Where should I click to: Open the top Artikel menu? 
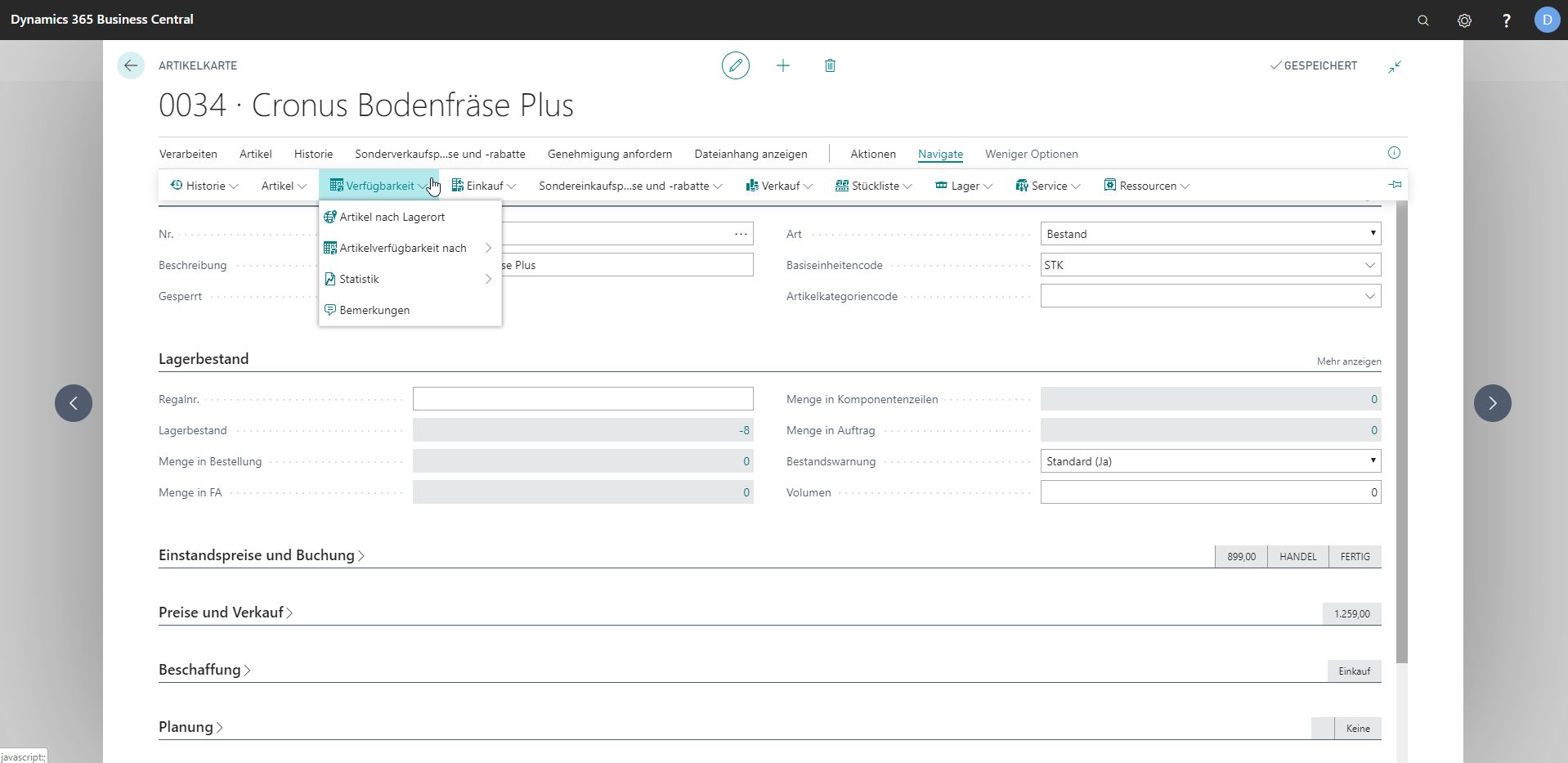pyautogui.click(x=256, y=154)
